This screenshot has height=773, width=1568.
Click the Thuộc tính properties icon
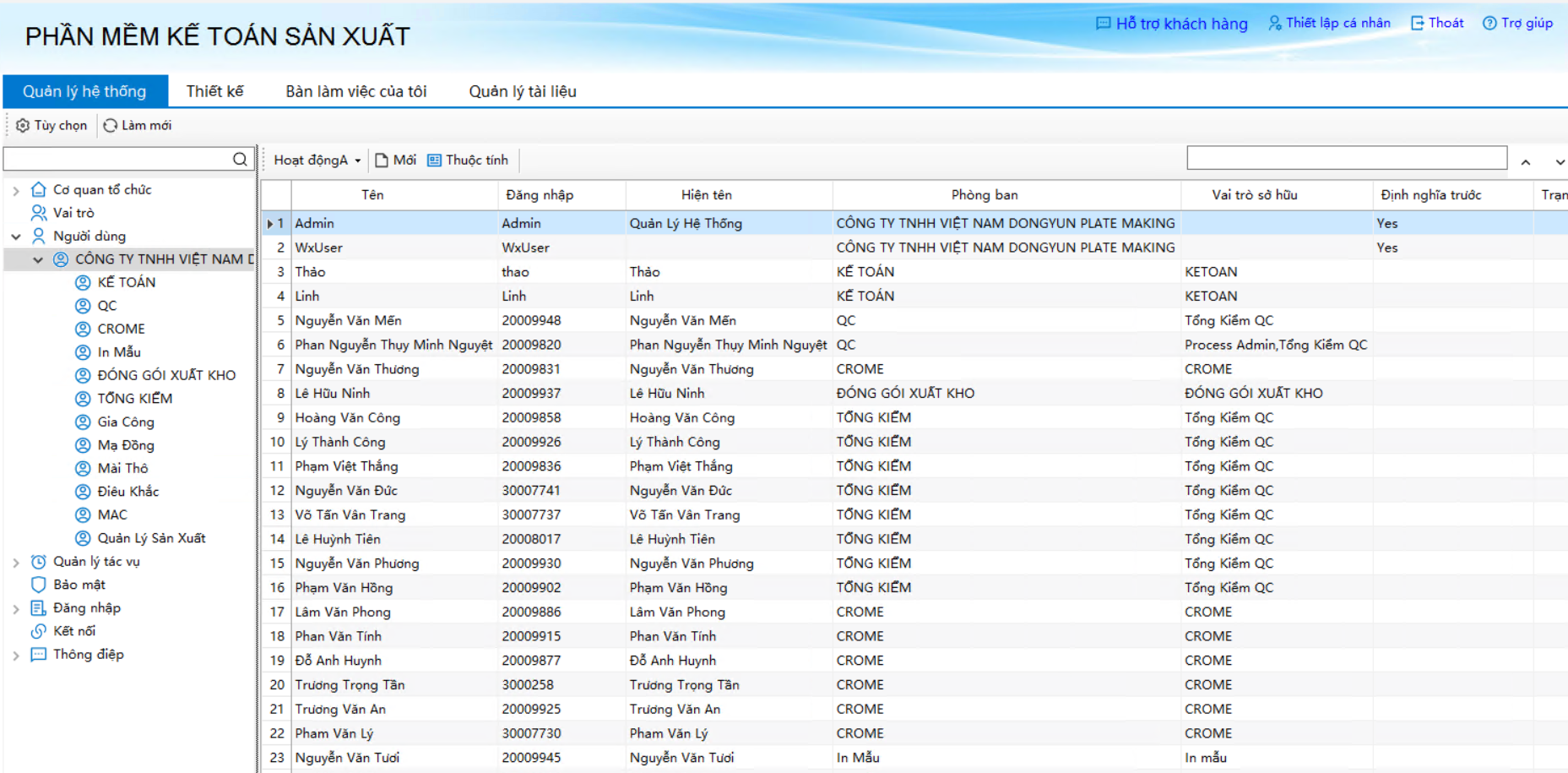click(x=434, y=161)
